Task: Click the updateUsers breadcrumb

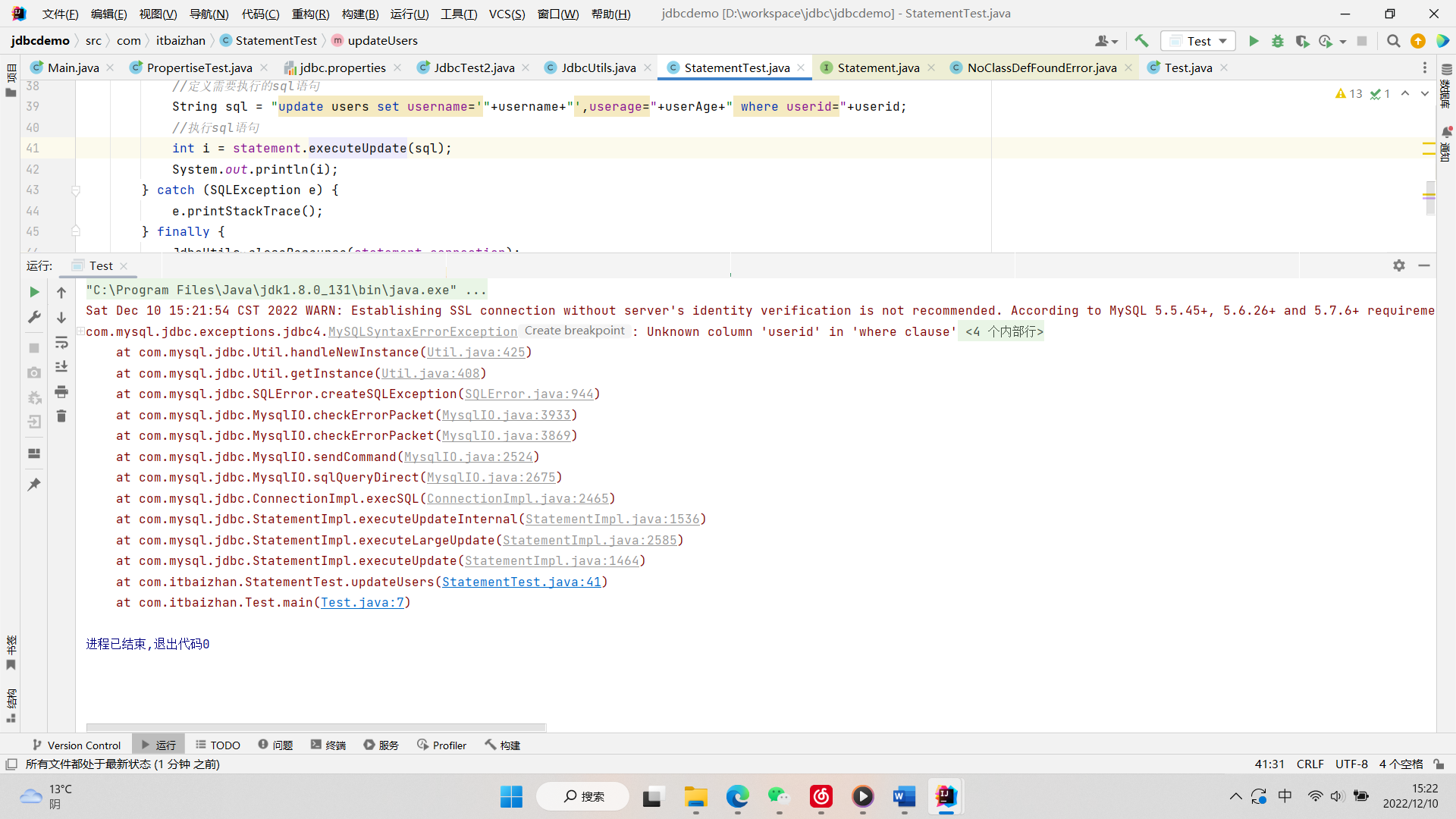Action: point(375,40)
